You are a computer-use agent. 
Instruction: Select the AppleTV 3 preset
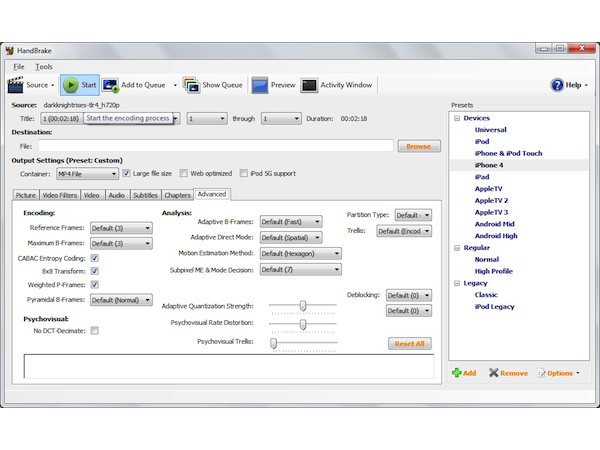[491, 212]
